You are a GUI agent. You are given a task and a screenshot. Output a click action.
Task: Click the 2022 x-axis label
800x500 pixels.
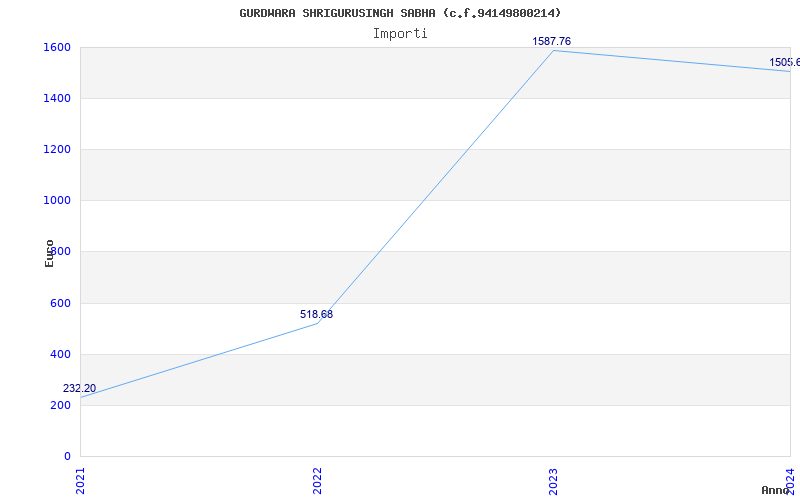coord(317,481)
